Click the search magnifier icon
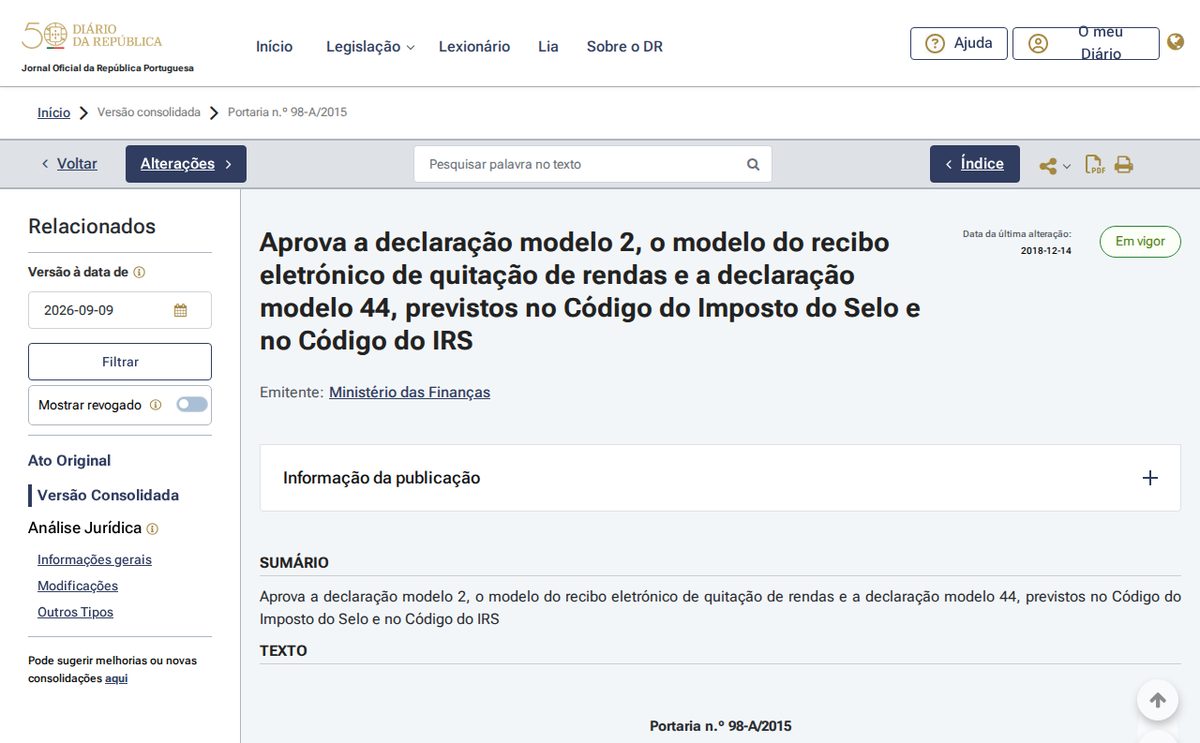 point(753,164)
